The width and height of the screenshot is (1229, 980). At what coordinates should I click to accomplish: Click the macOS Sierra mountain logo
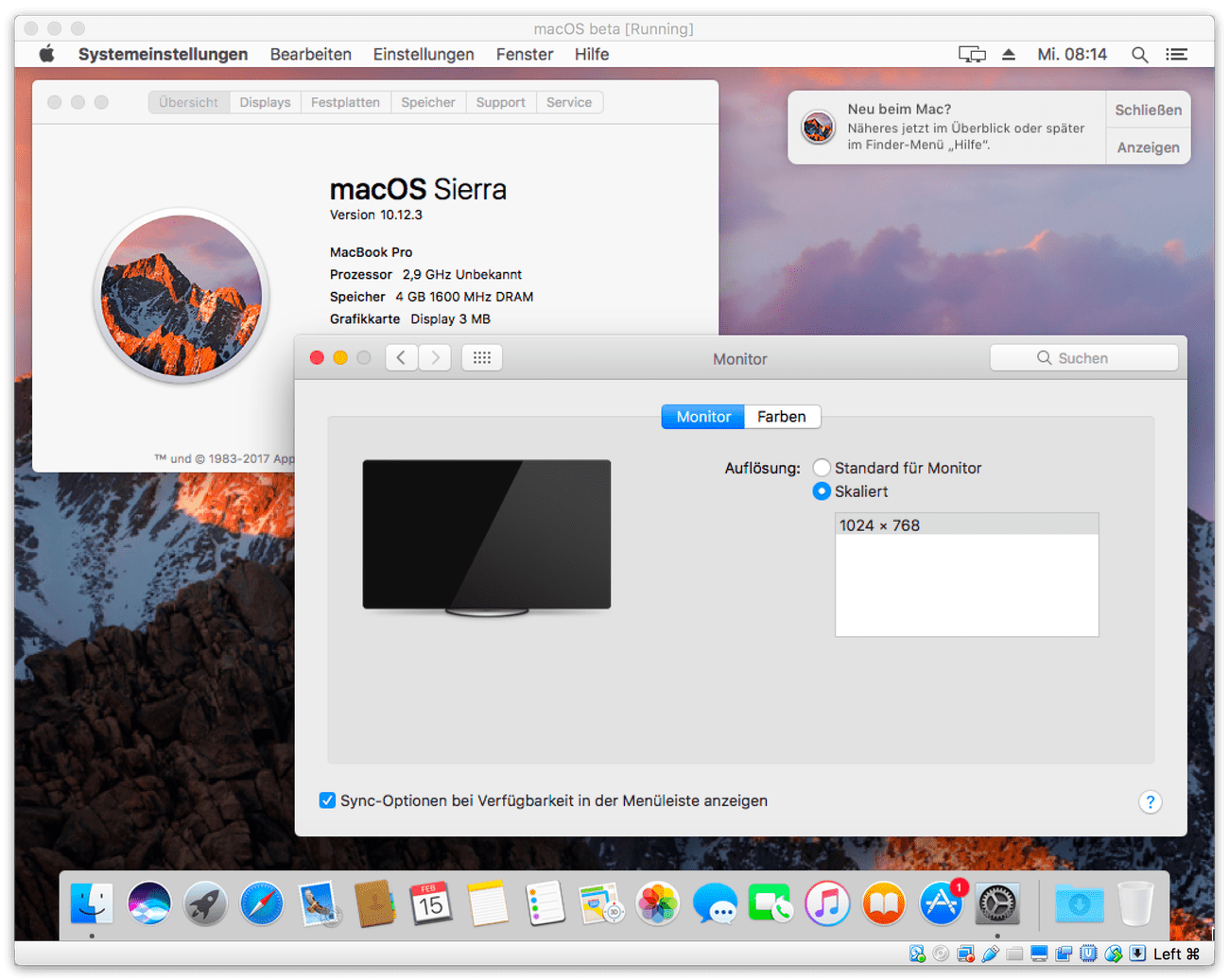point(182,296)
